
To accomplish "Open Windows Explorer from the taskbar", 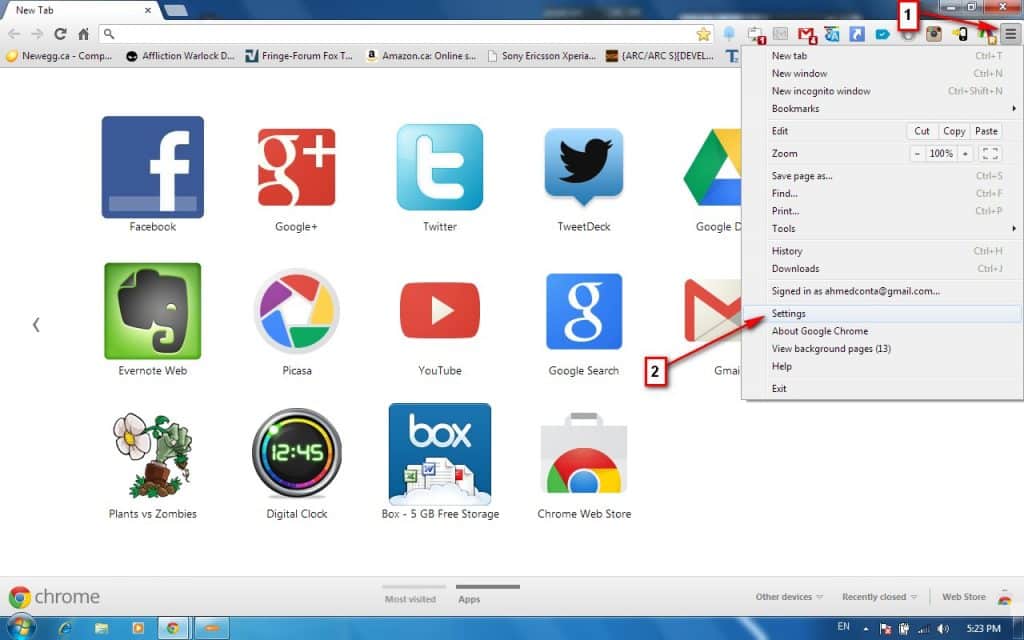I will [101, 628].
